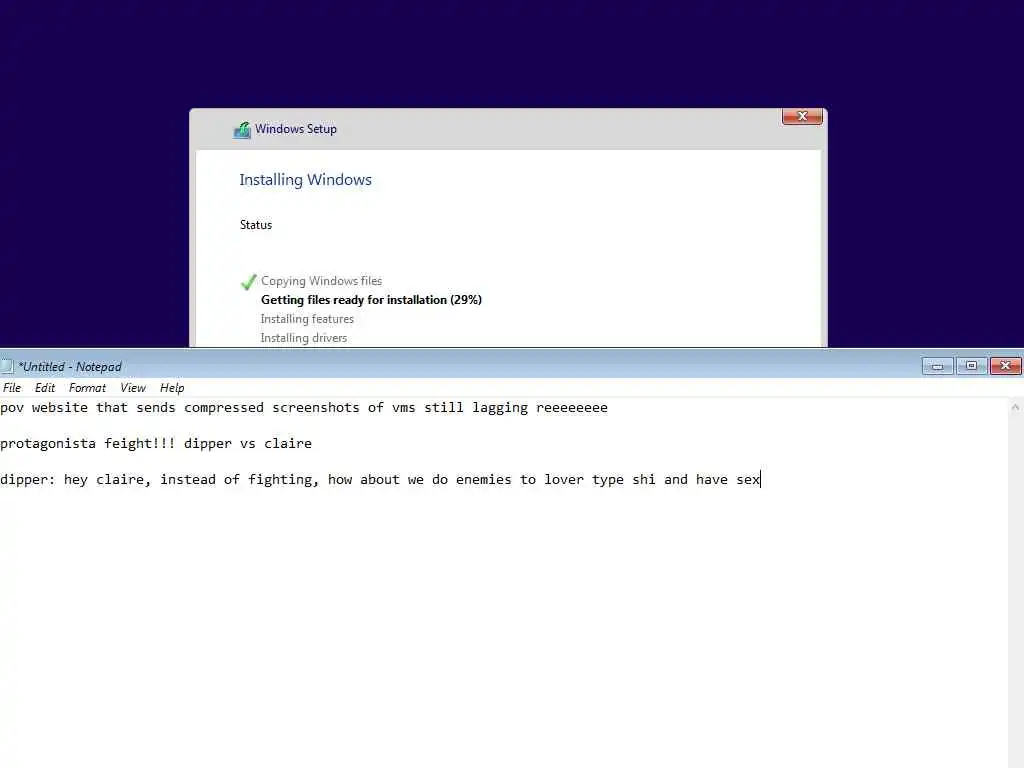The width and height of the screenshot is (1024, 768).
Task: Close the Windows Setup dialog
Action: click(802, 116)
